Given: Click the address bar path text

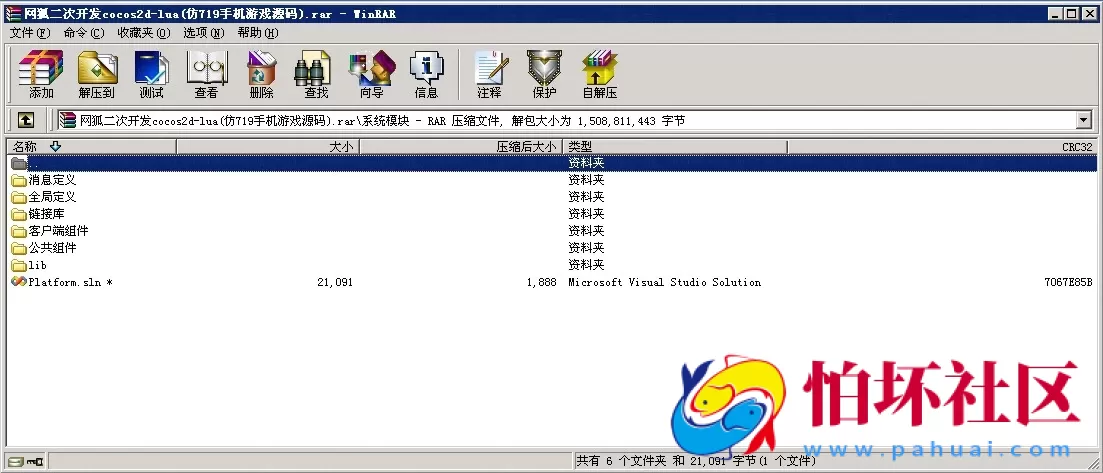Looking at the screenshot, I should 382,121.
